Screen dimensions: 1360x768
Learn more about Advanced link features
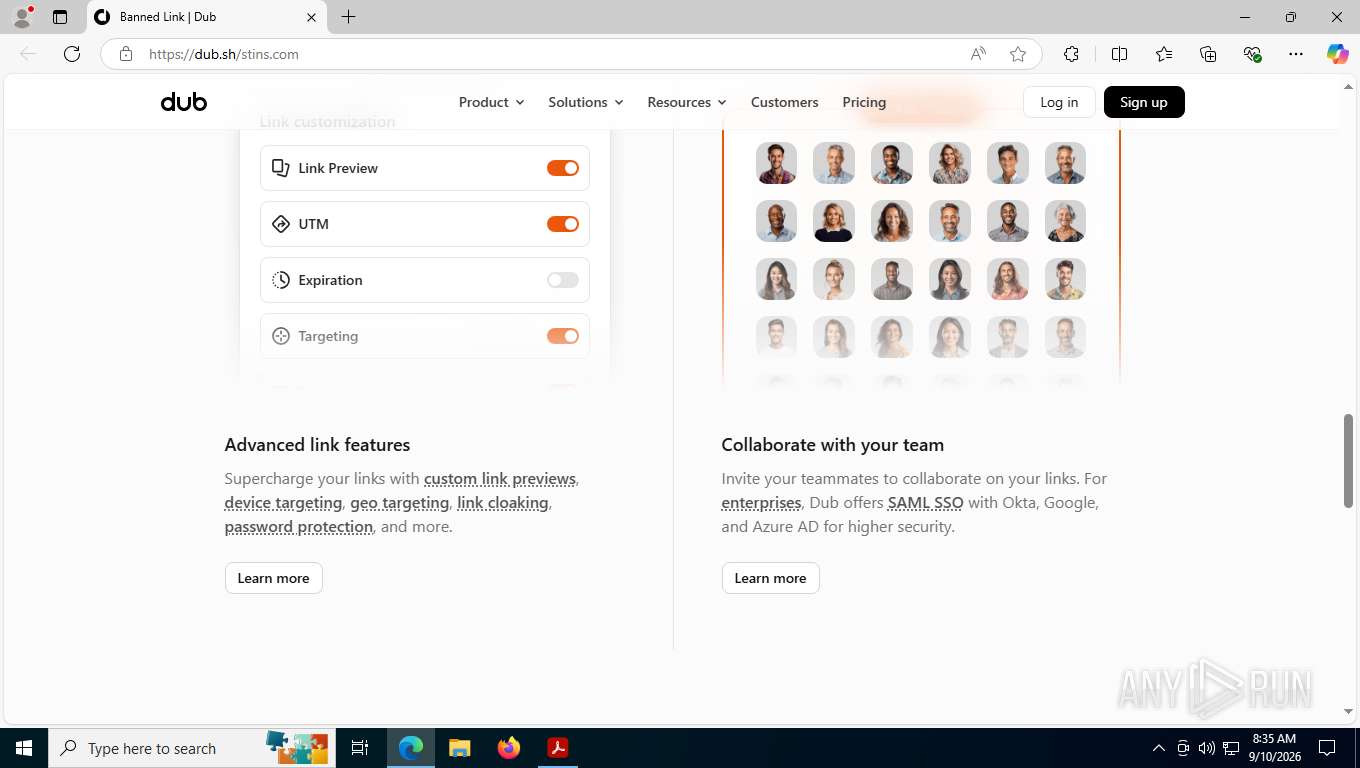(x=273, y=578)
